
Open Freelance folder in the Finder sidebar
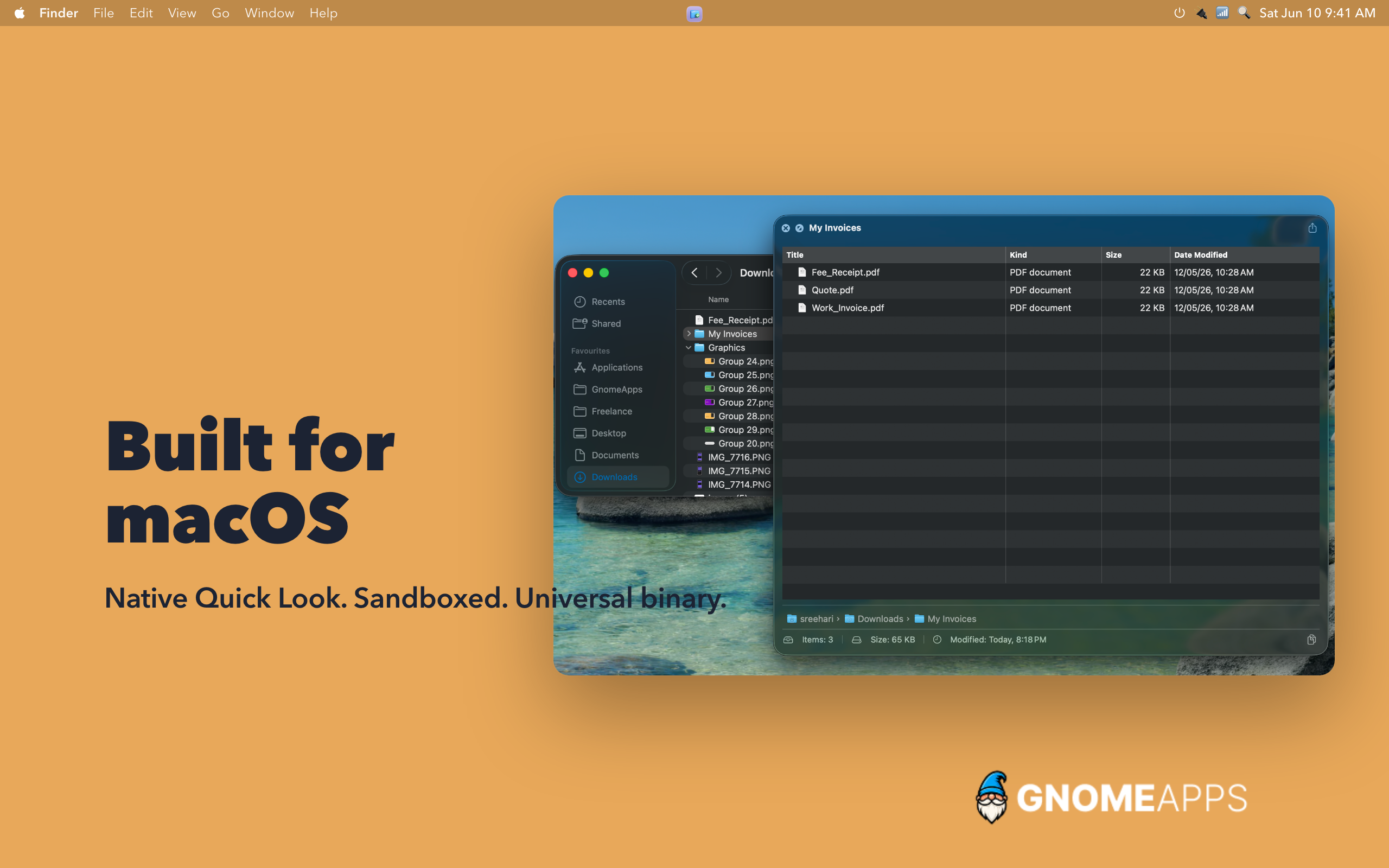pos(617,411)
